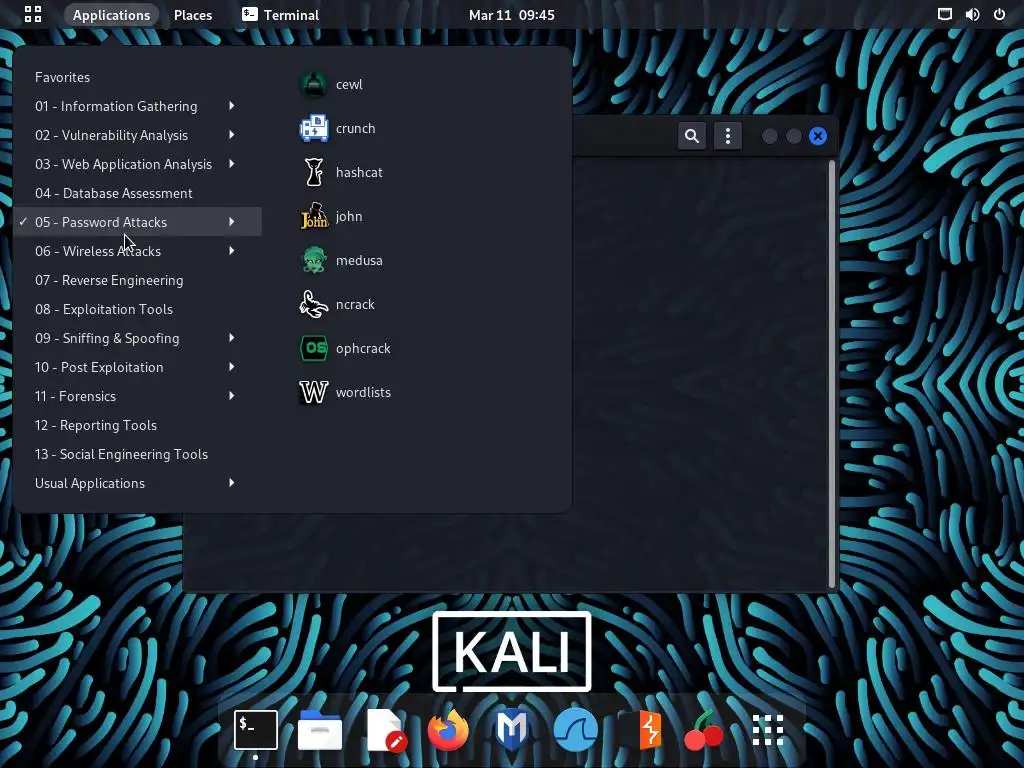
Task: Click the background window's scrollbar
Action: pyautogui.click(x=831, y=374)
